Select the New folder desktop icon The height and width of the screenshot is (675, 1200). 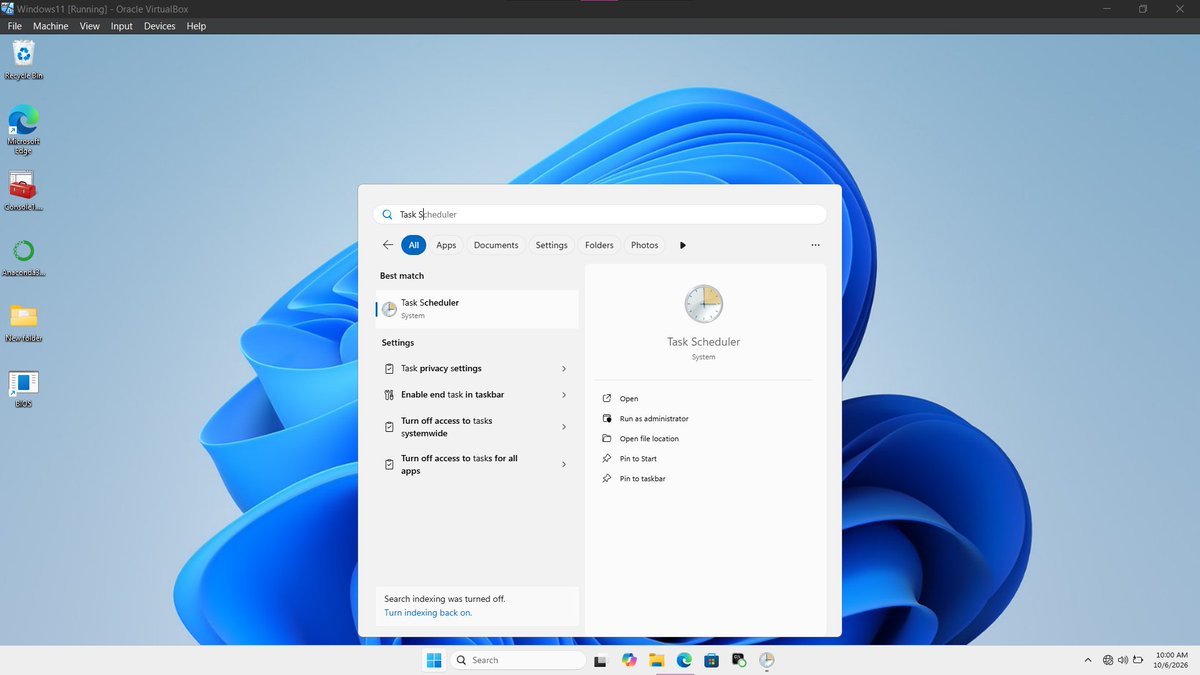tap(23, 323)
